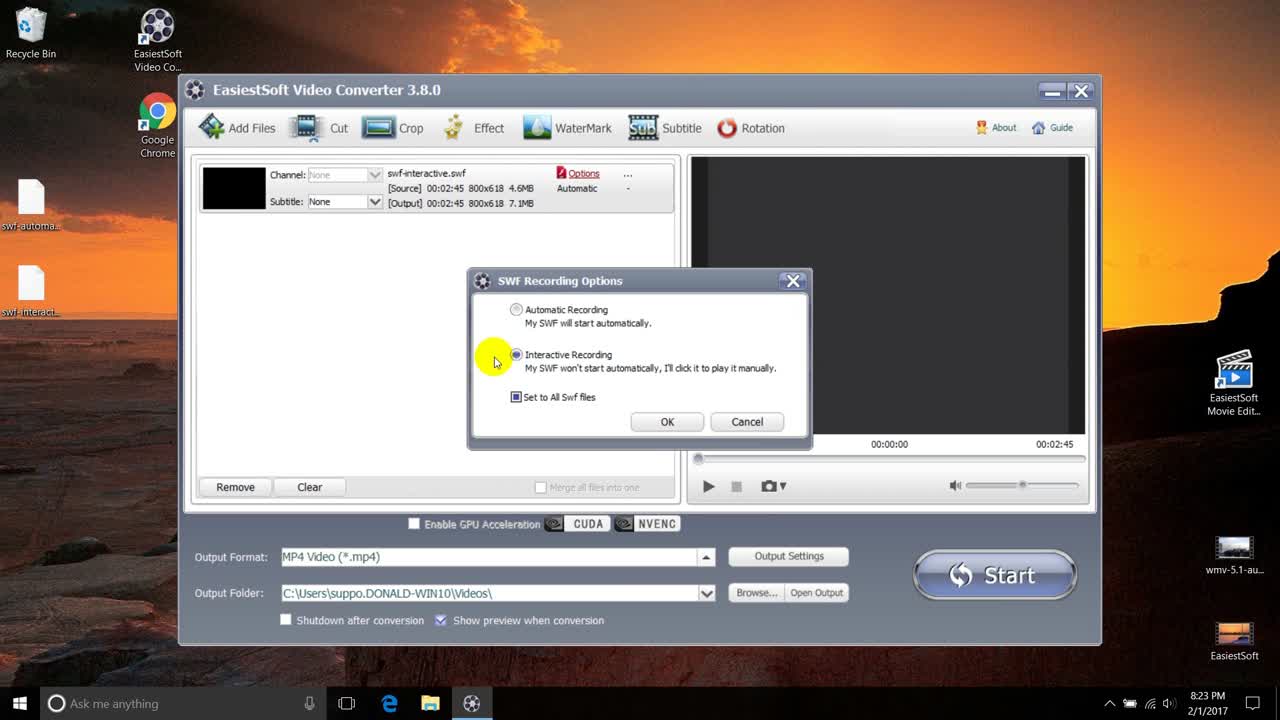Expand the Subtitle dropdown in file row

pyautogui.click(x=375, y=202)
